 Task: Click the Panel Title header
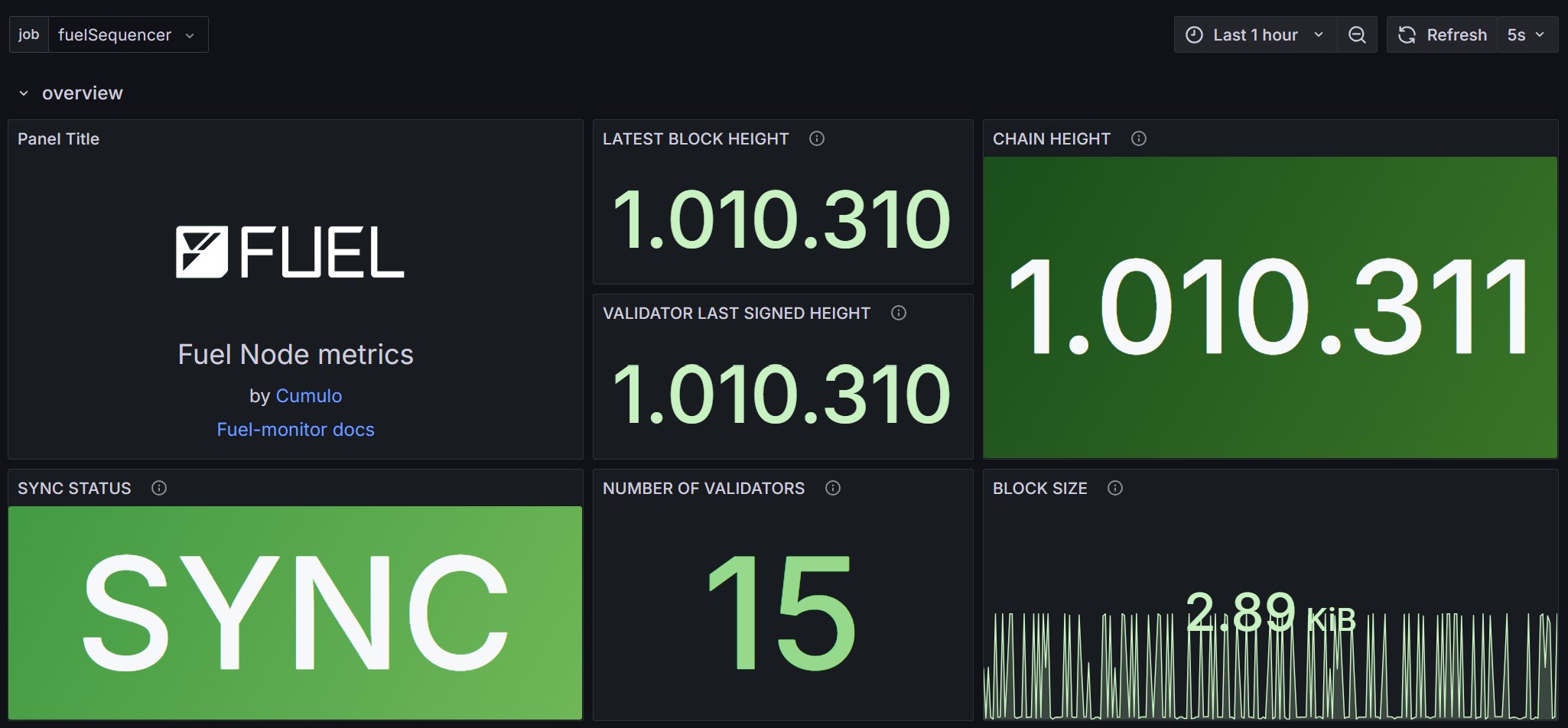[58, 138]
